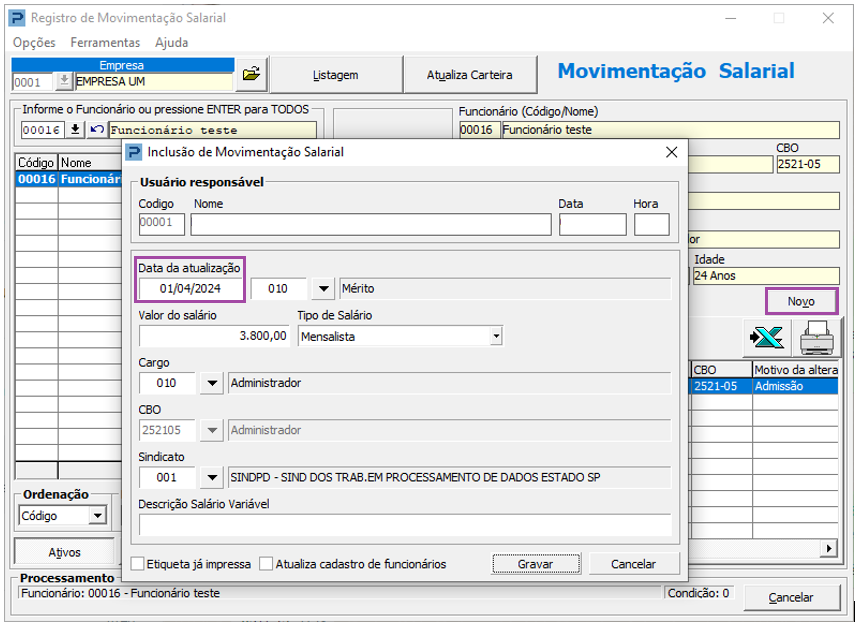
Task: Open the Opções menu
Action: [x=34, y=43]
